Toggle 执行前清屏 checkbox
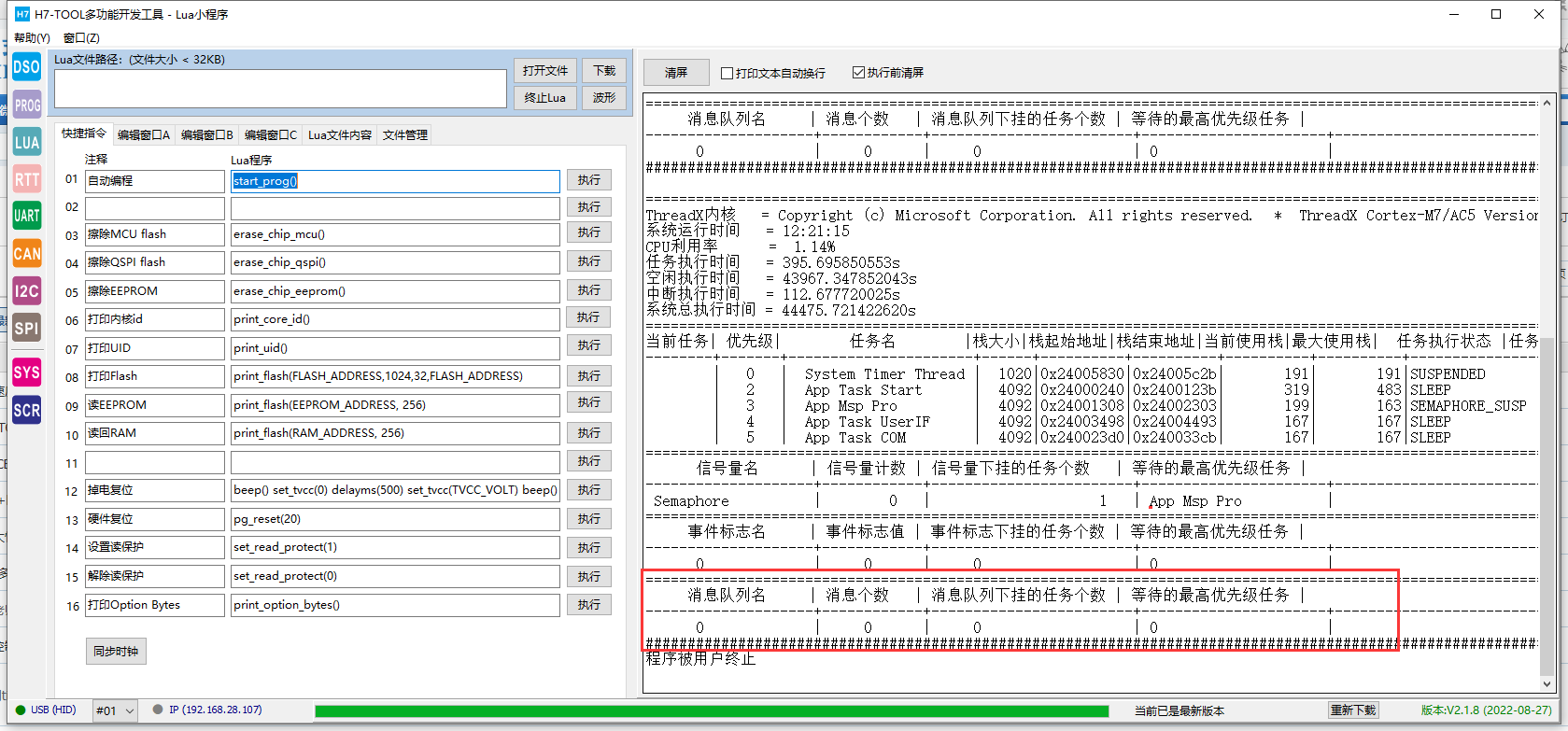 pos(858,72)
